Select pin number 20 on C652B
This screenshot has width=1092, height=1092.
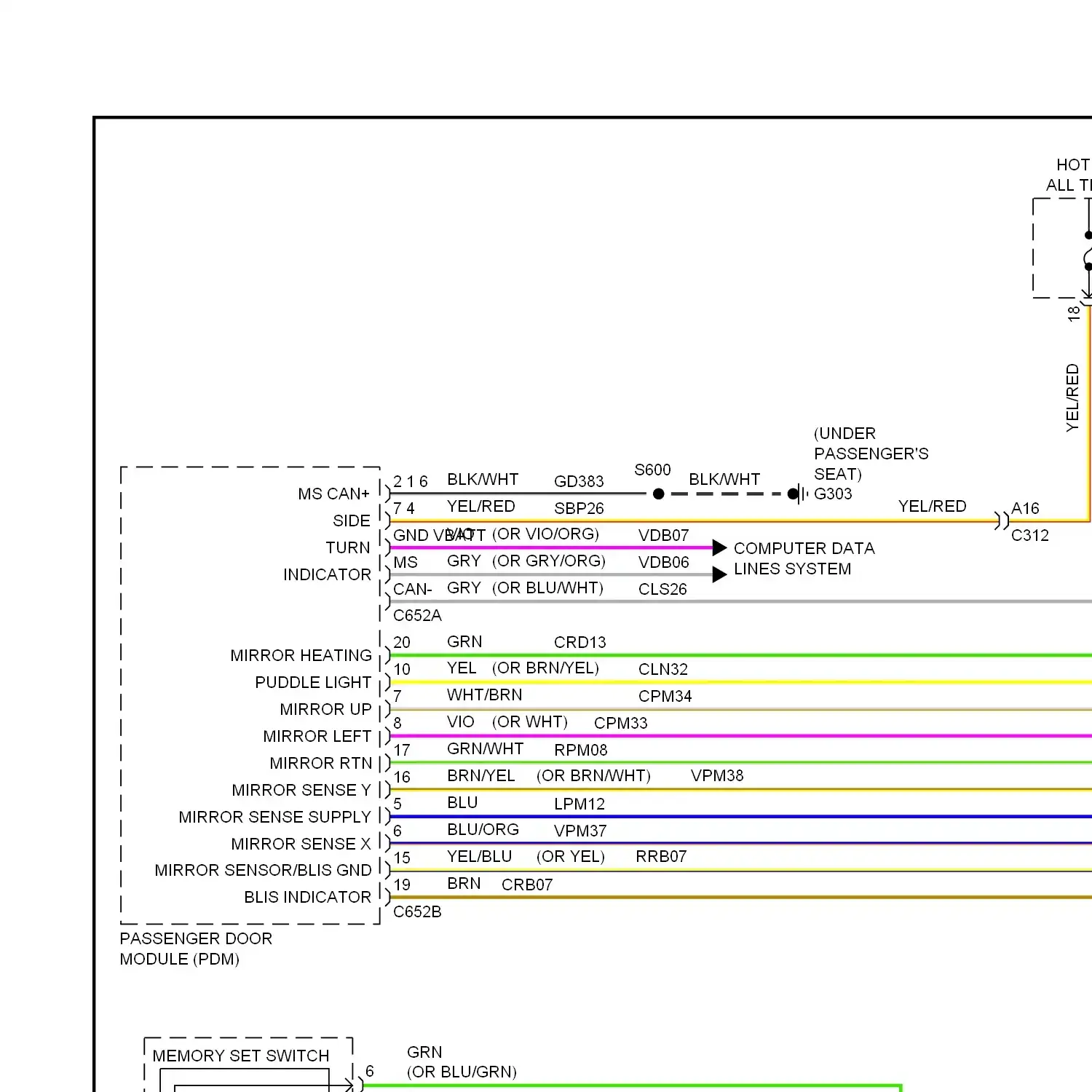tap(402, 642)
